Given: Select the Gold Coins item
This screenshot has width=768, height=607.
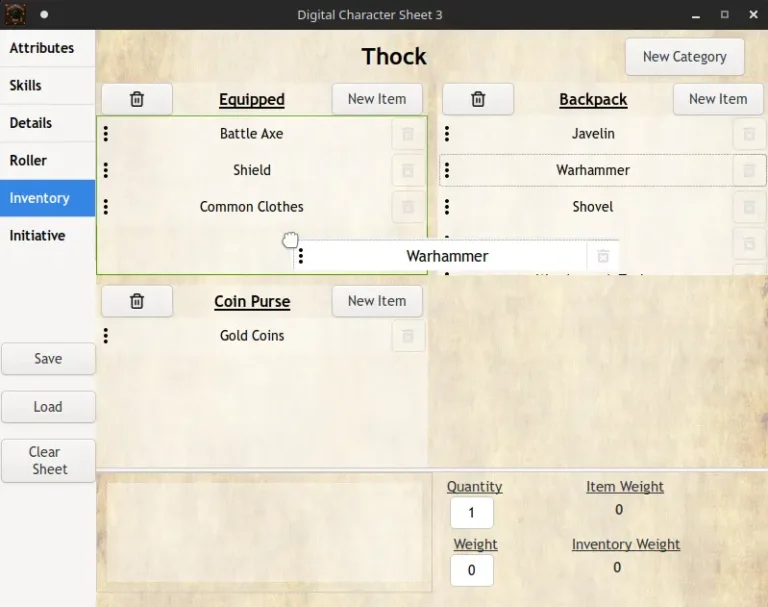Looking at the screenshot, I should coord(251,336).
